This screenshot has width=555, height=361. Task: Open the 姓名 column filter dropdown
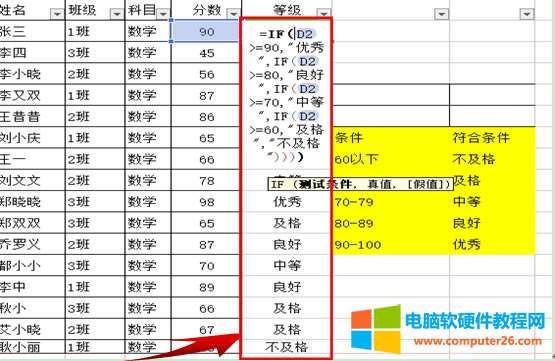[57, 14]
